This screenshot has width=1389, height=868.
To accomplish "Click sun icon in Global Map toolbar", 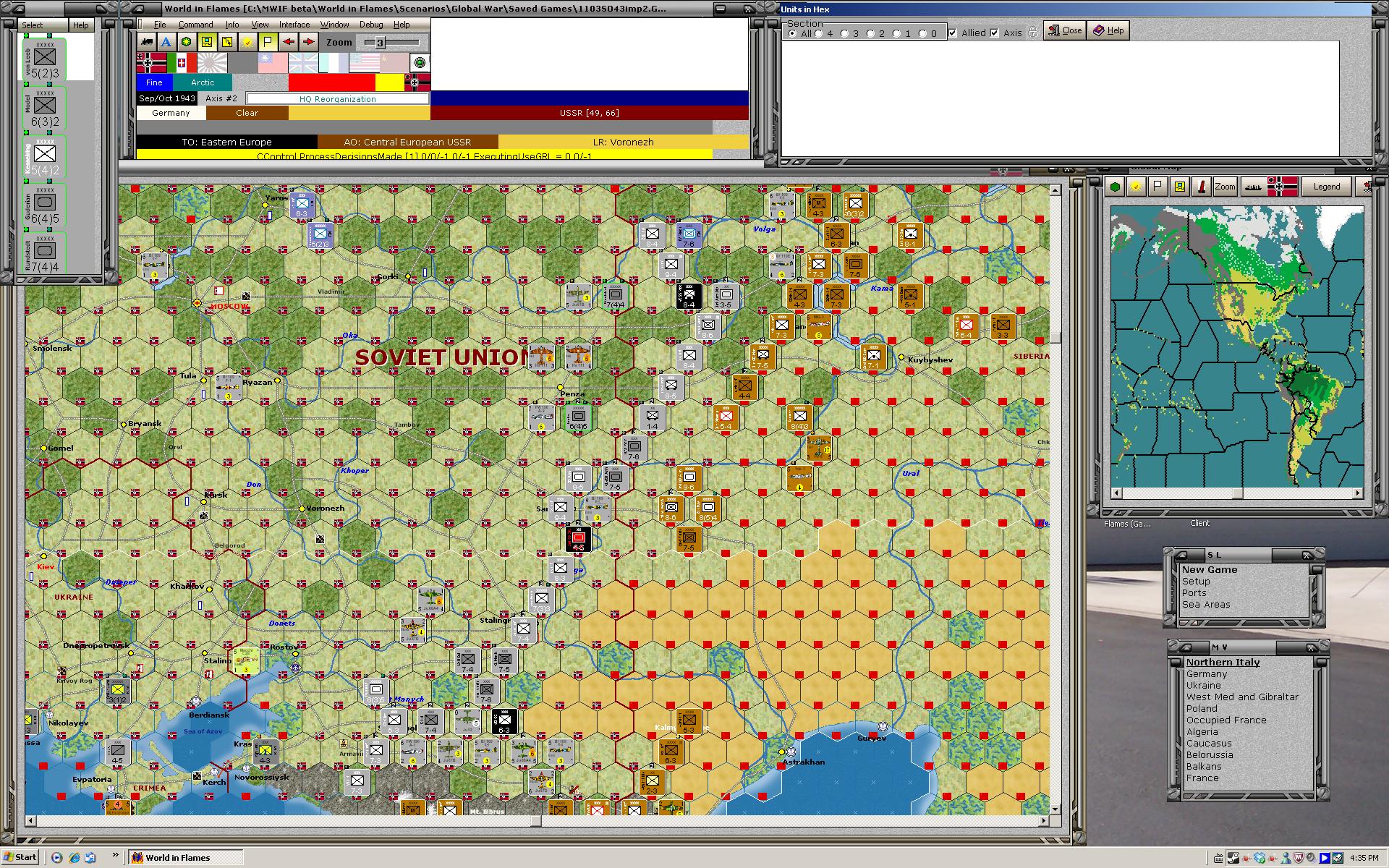I will tap(1136, 187).
